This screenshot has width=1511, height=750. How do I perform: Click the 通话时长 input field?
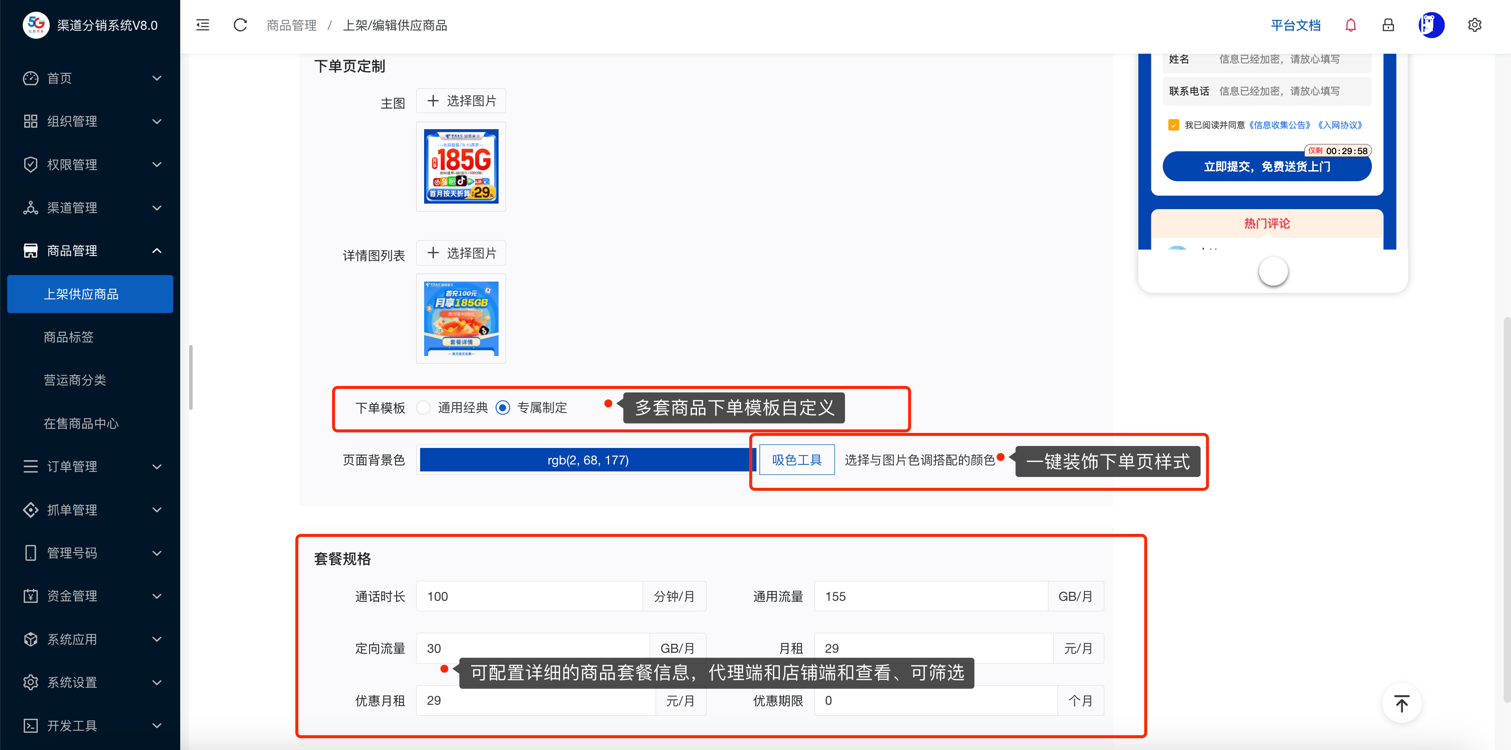click(x=529, y=597)
